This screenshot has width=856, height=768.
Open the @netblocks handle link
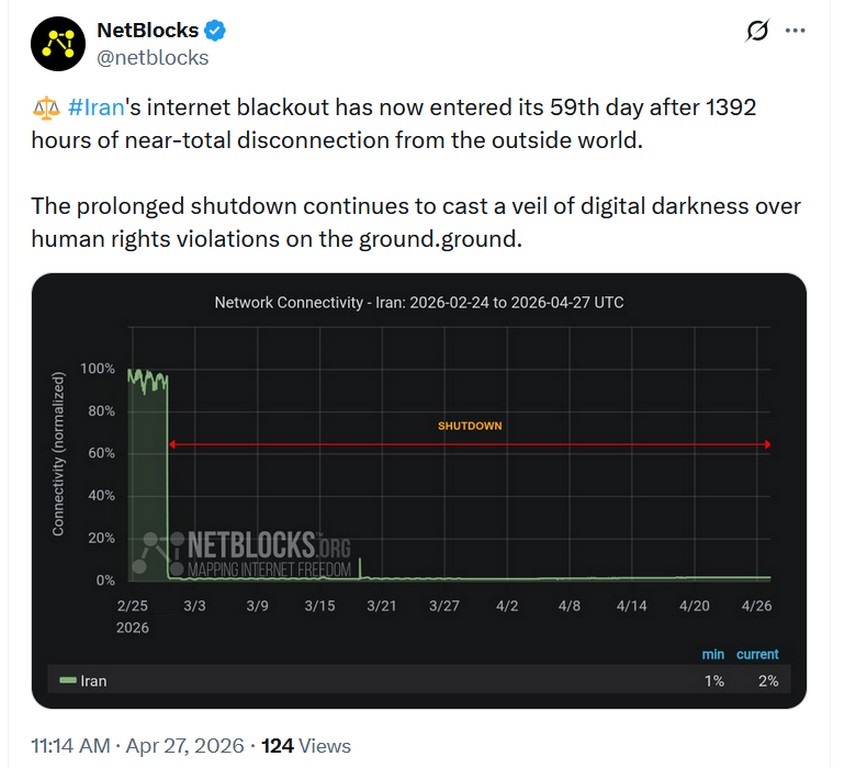[x=152, y=57]
